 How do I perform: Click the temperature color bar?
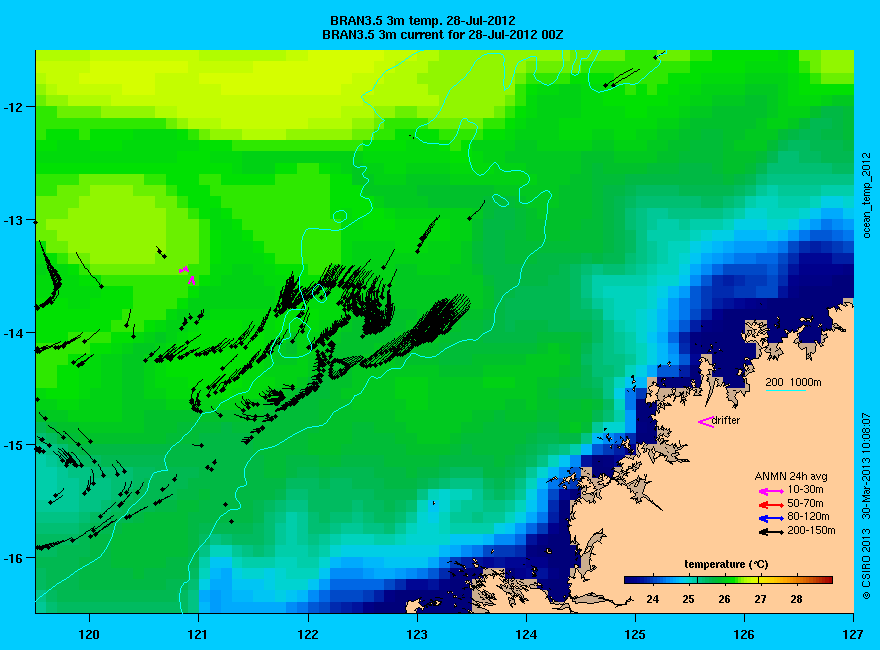click(728, 580)
